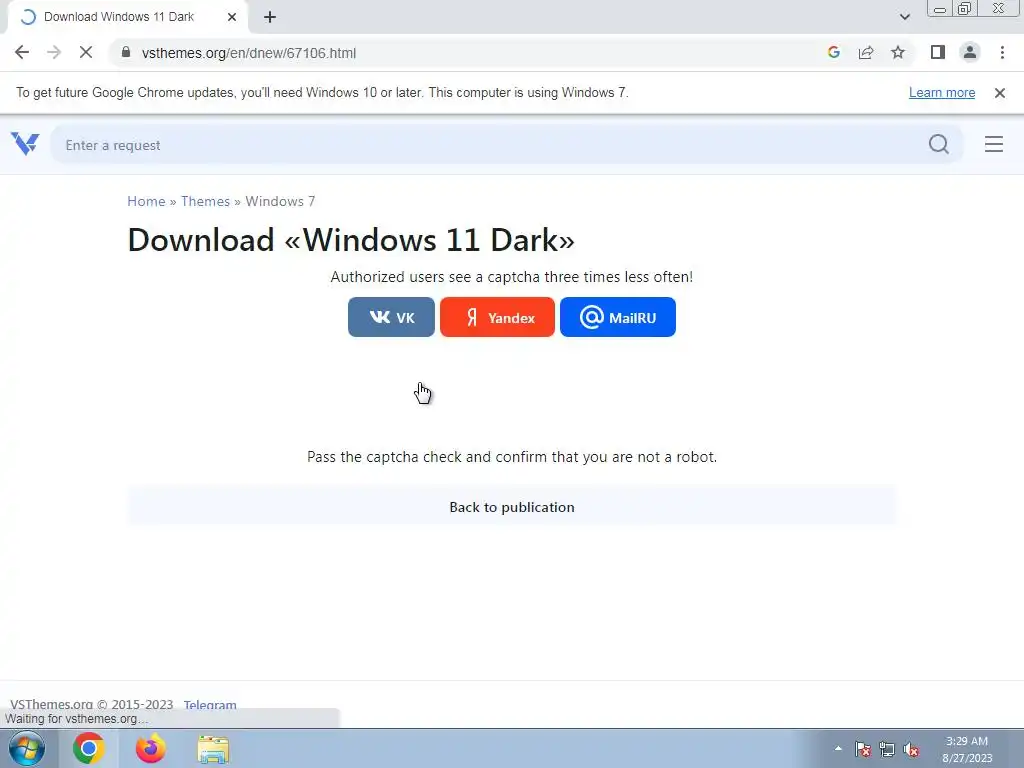Stop the page from loading
The width and height of the screenshot is (1024, 768).
coord(86,52)
